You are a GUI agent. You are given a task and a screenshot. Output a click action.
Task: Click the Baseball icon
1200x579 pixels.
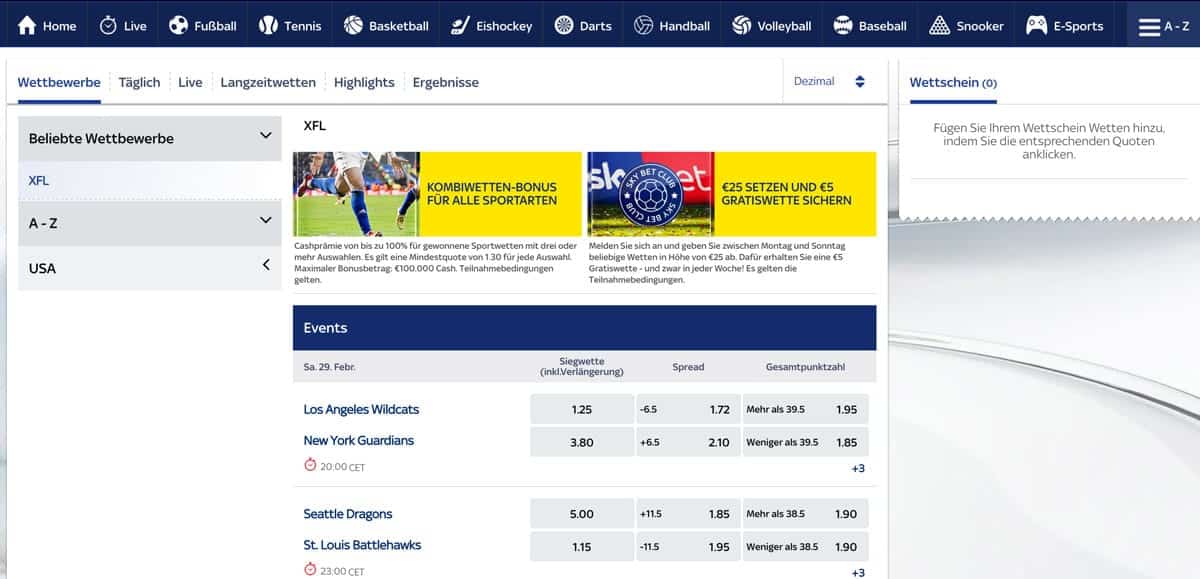pyautogui.click(x=843, y=26)
